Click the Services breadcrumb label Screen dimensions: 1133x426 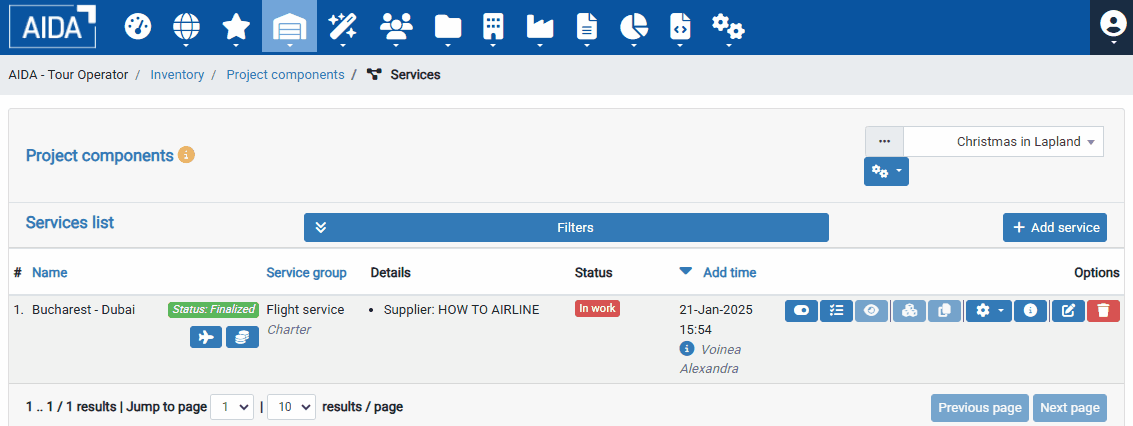415,74
